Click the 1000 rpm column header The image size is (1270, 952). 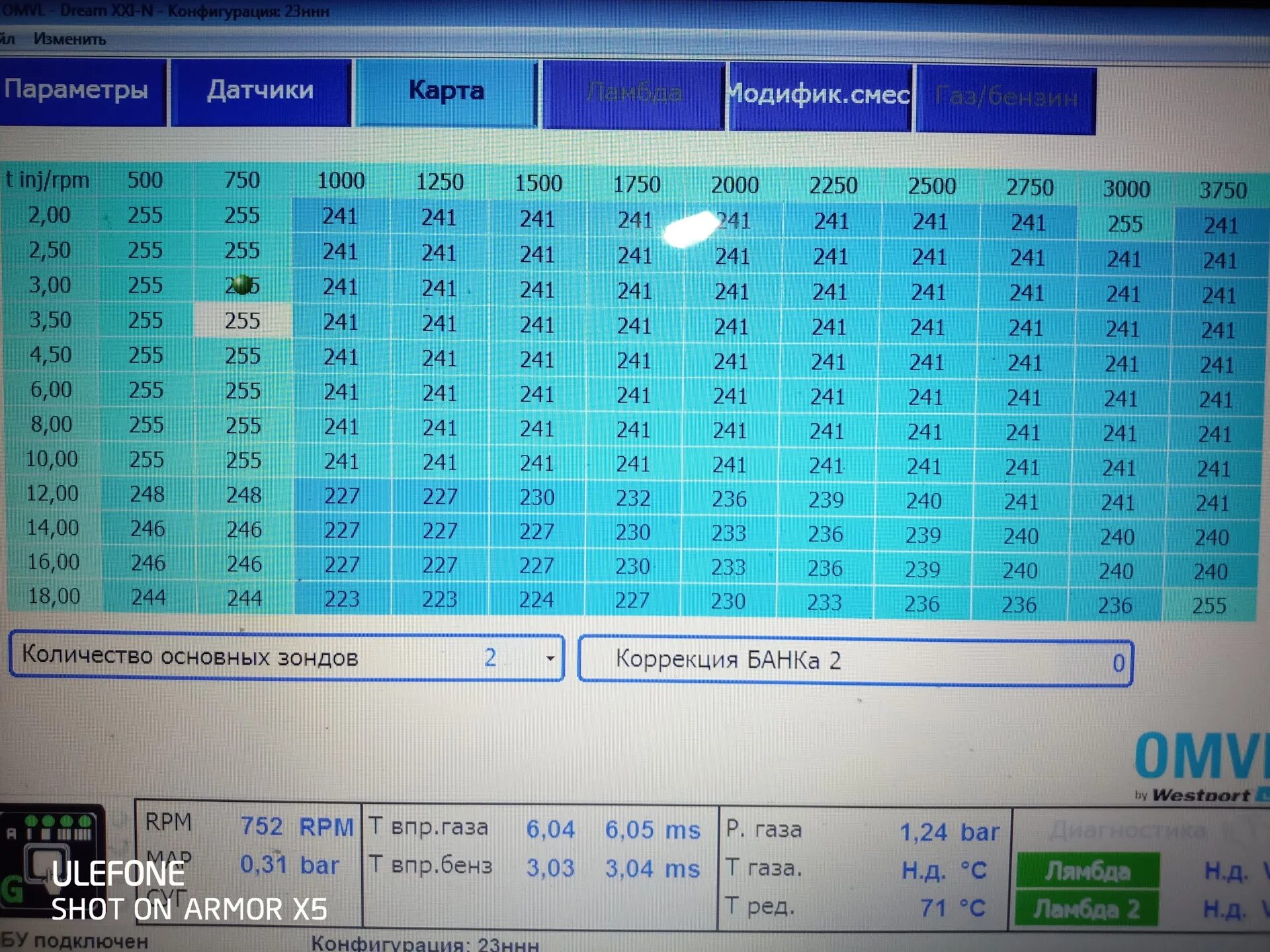pyautogui.click(x=341, y=180)
